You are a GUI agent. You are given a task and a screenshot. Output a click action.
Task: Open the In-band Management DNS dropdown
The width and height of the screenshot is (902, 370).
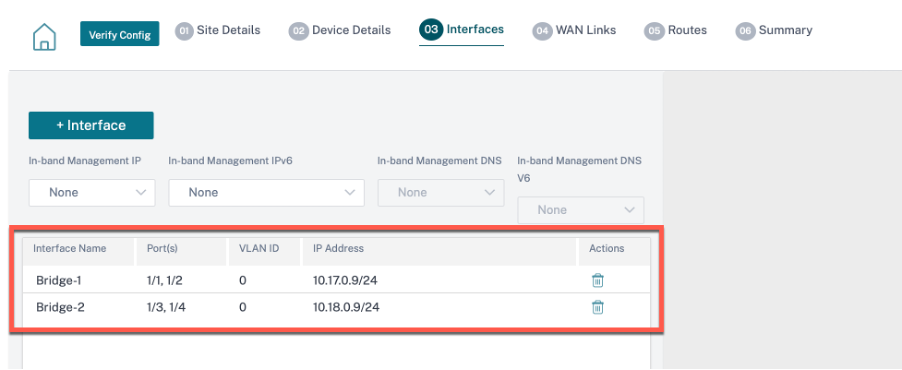point(441,193)
